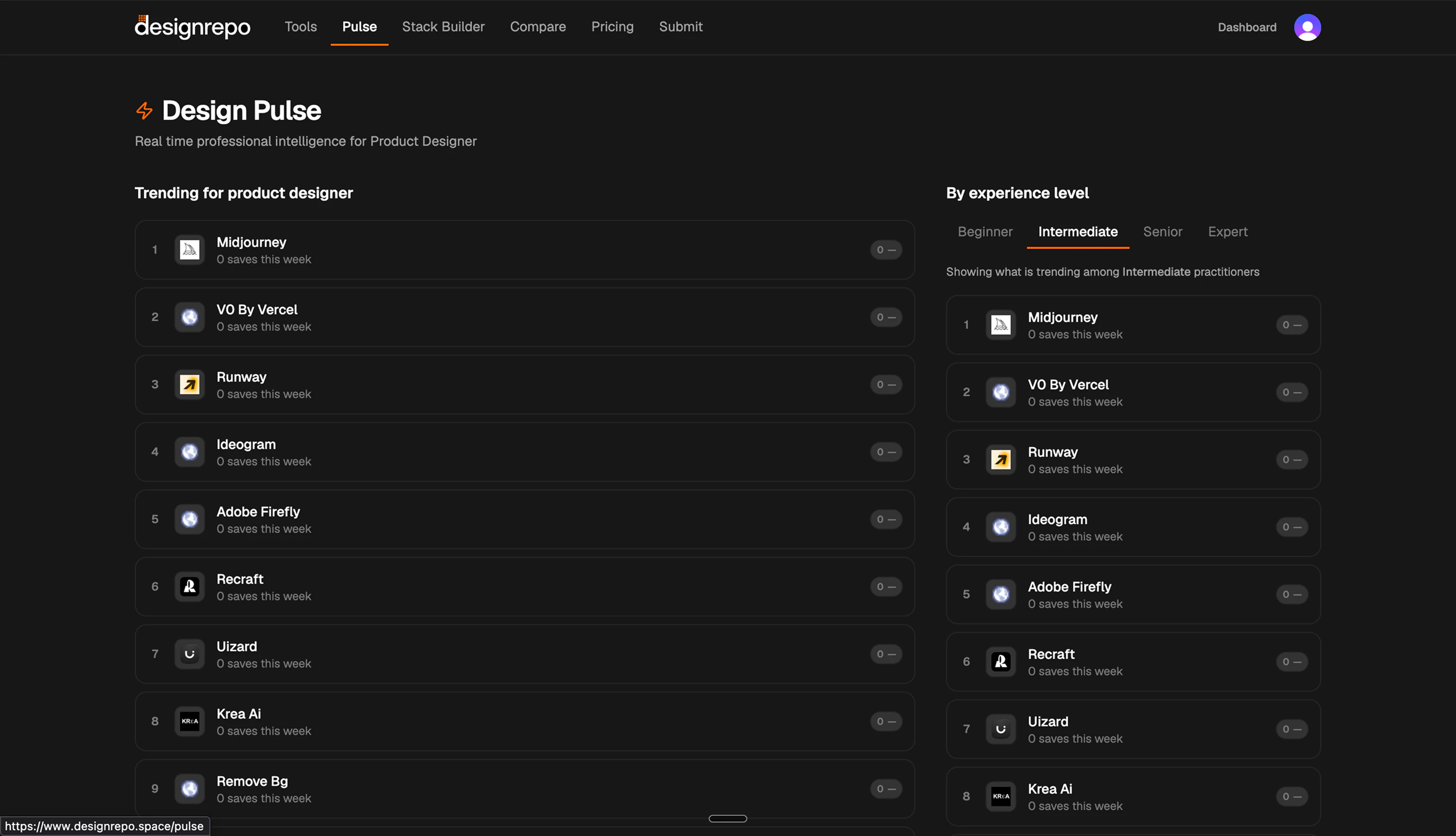Click the designrepo logo
The image size is (1456, 836).
(193, 27)
